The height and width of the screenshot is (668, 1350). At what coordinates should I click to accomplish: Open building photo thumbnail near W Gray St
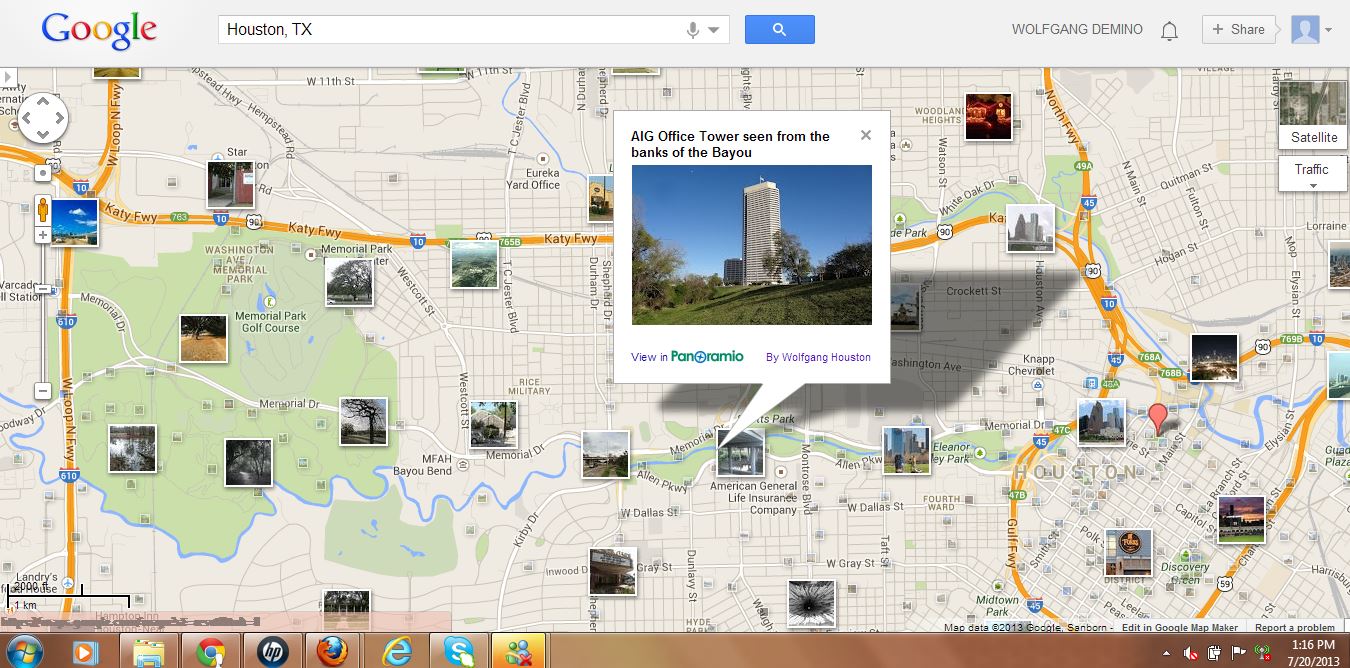(612, 571)
